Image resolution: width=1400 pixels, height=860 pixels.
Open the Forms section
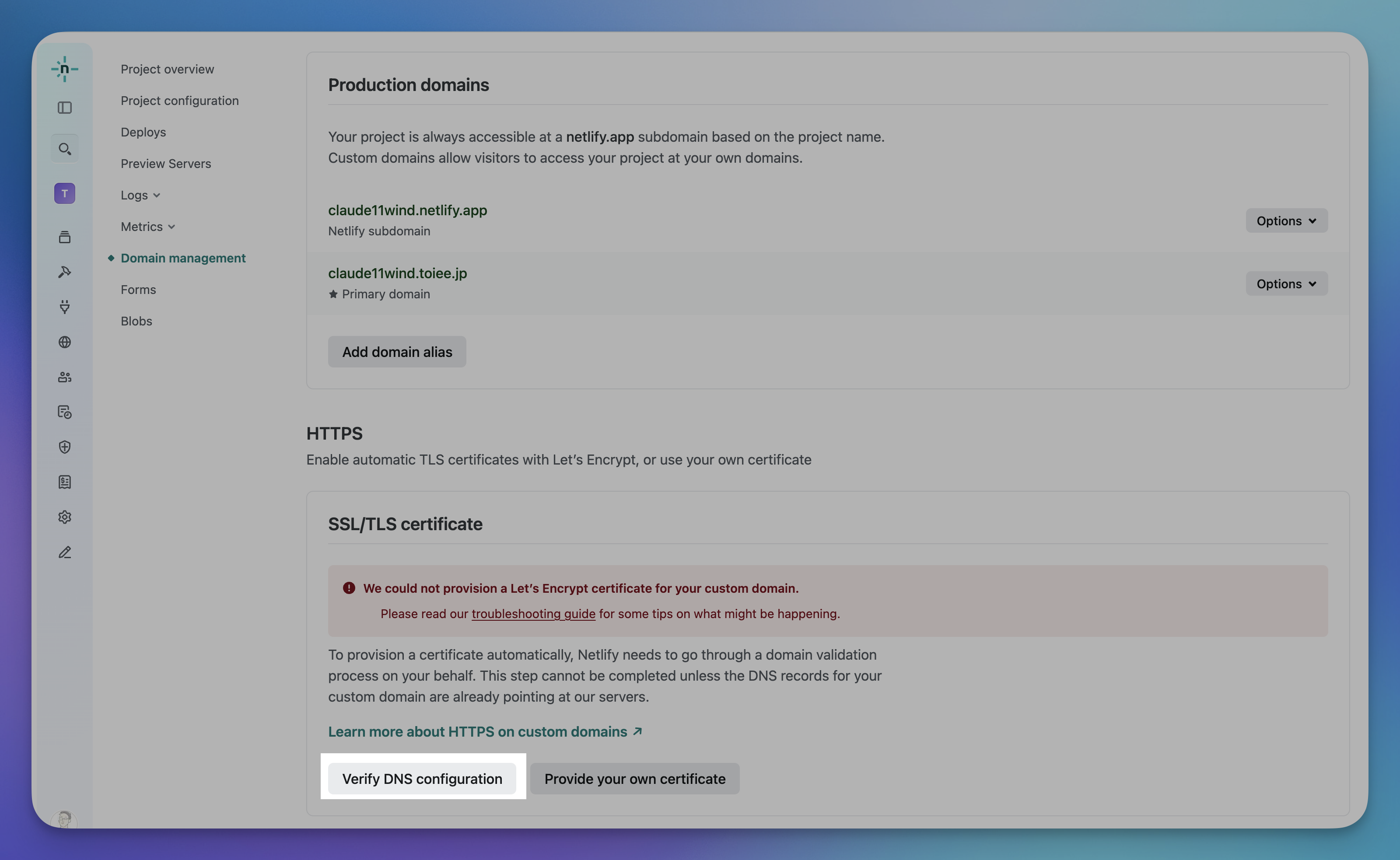(x=138, y=290)
